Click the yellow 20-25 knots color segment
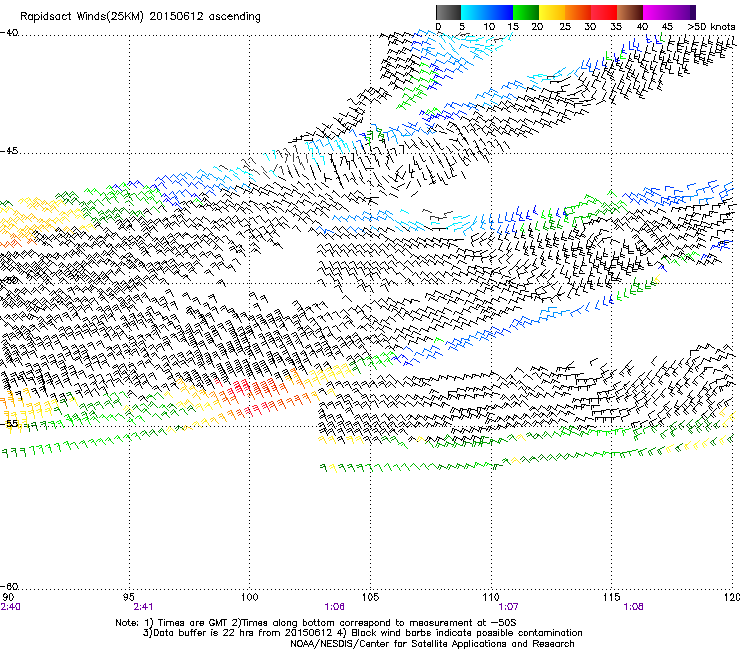Image resolution: width=740 pixels, height=650 pixels. [552, 12]
